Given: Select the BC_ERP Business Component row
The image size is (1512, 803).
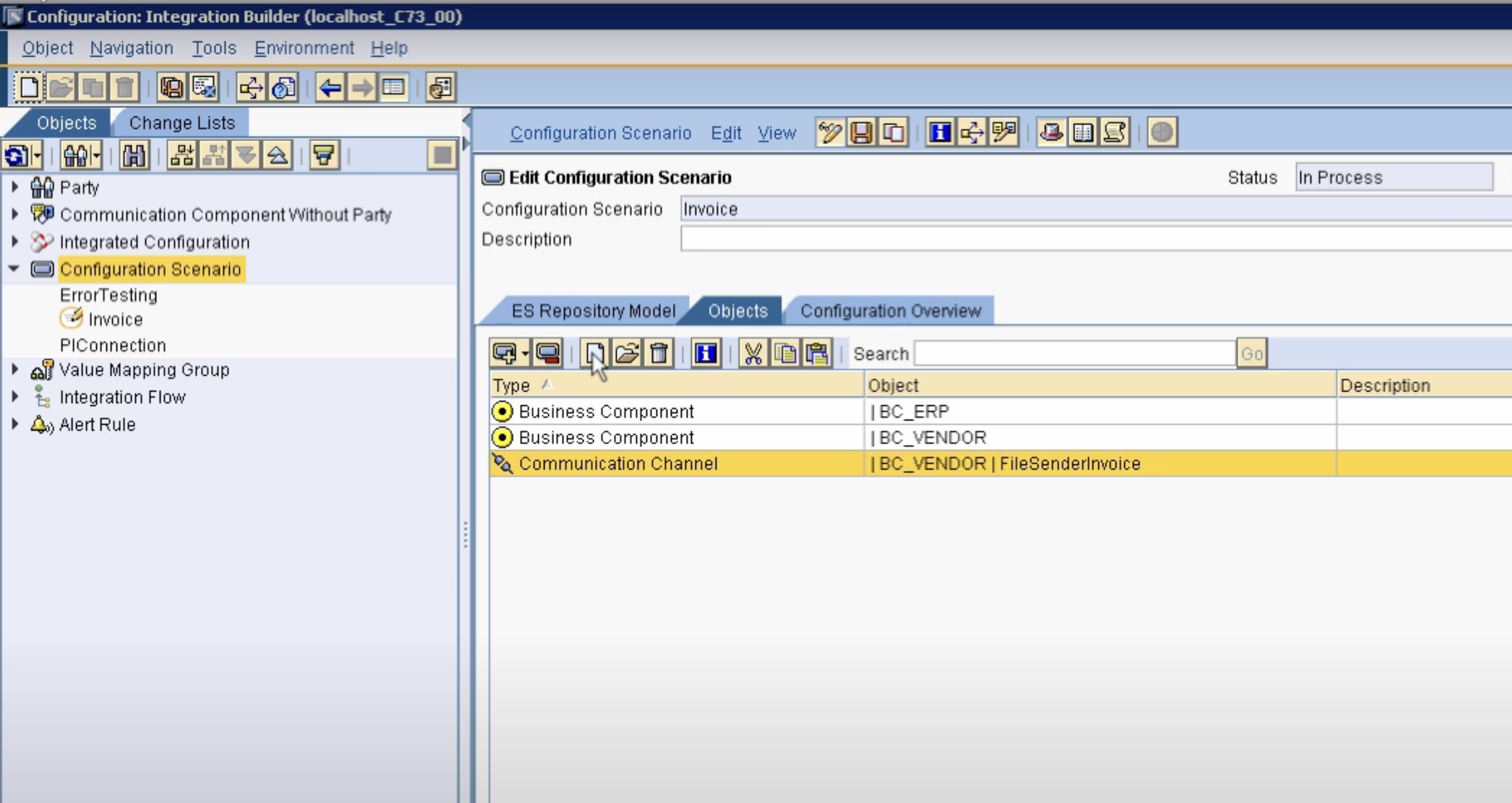Looking at the screenshot, I should point(913,412).
